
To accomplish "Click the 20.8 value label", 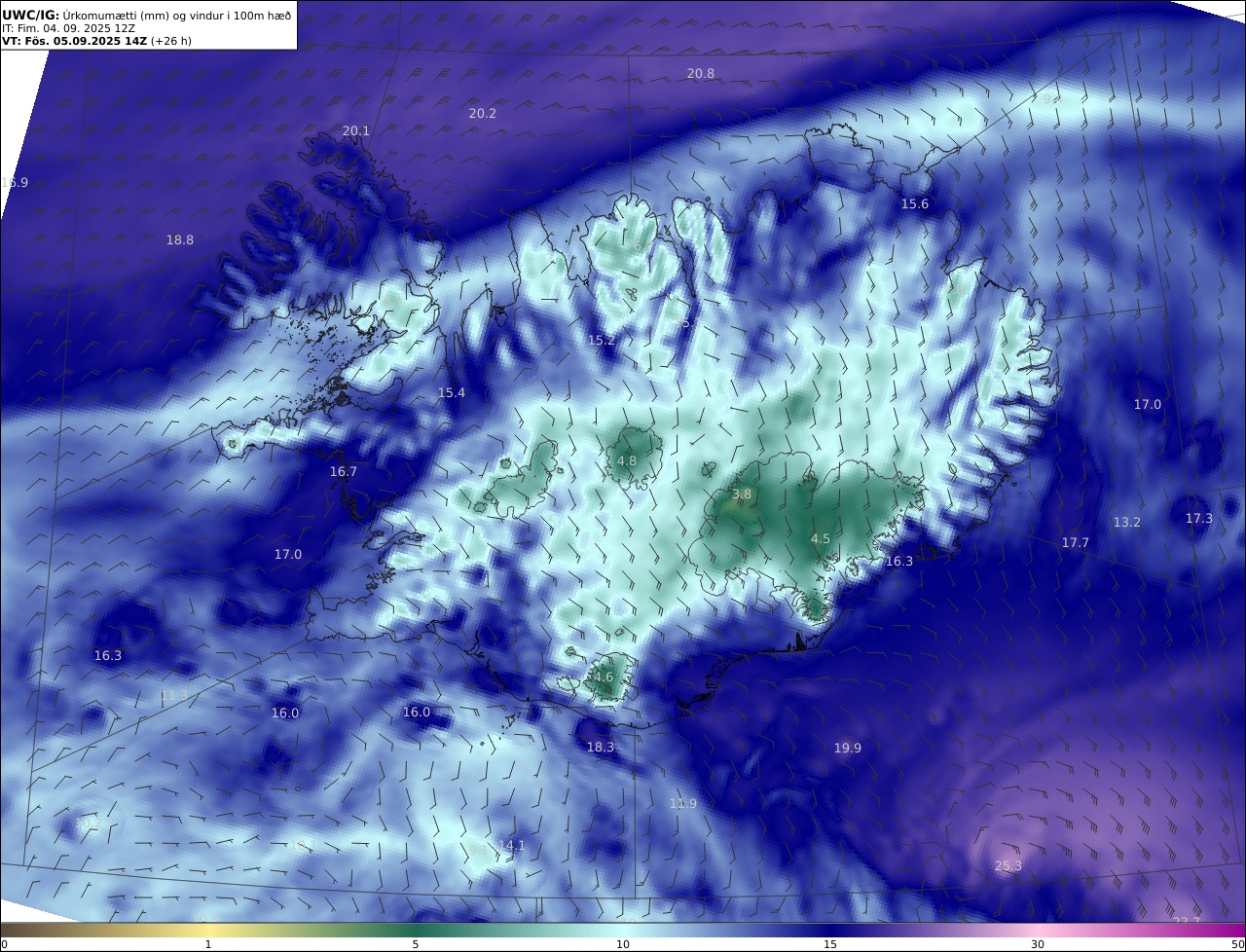I will pyautogui.click(x=700, y=73).
